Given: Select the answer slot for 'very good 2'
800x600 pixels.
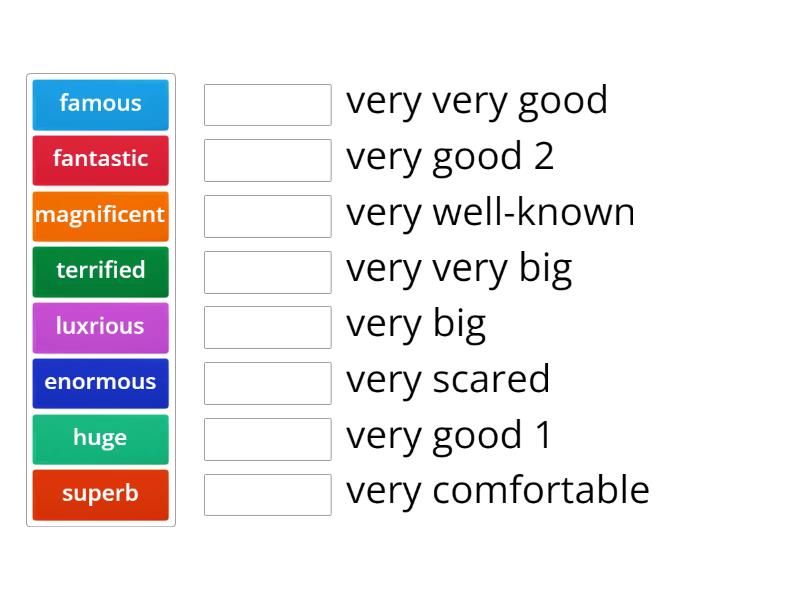Looking at the screenshot, I should (x=267, y=160).
